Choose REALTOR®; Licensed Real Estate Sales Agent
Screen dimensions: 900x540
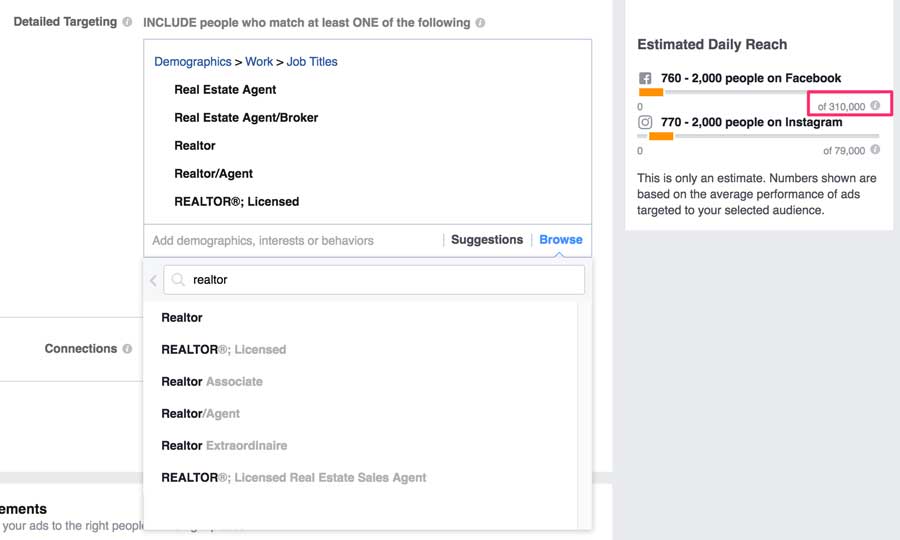(x=293, y=478)
